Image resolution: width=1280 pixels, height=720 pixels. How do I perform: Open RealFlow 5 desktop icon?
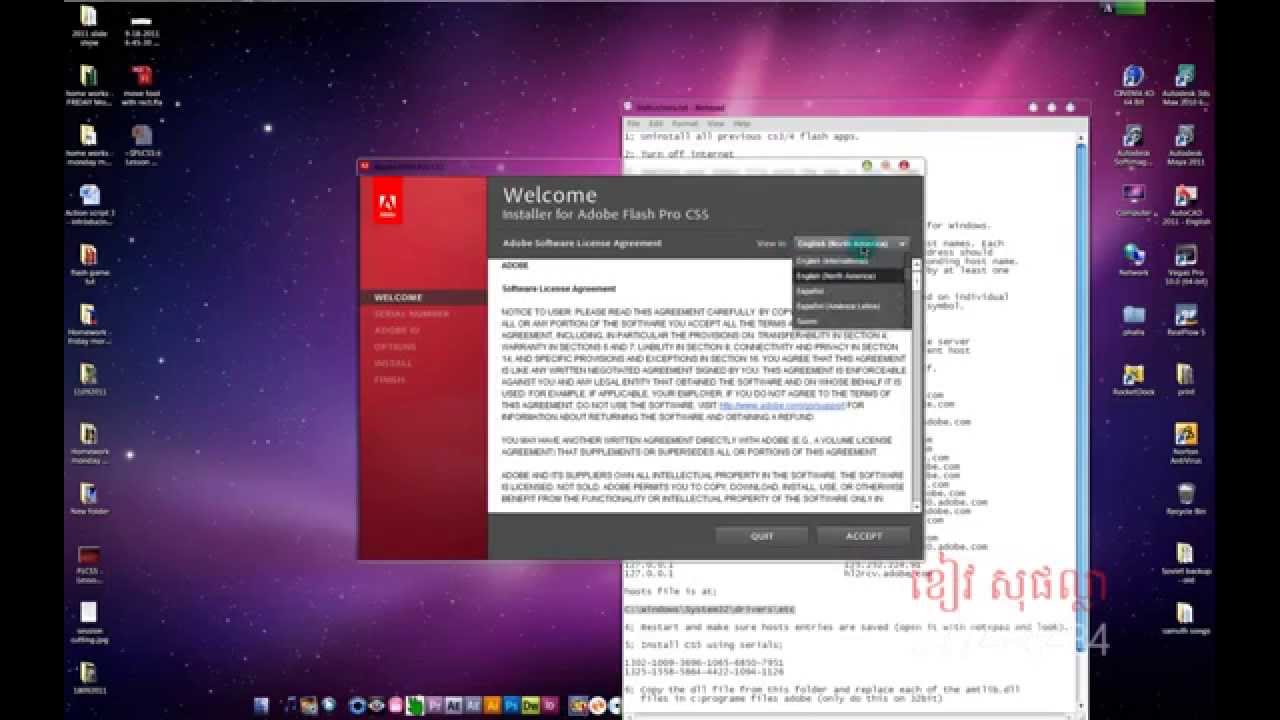coord(1185,320)
